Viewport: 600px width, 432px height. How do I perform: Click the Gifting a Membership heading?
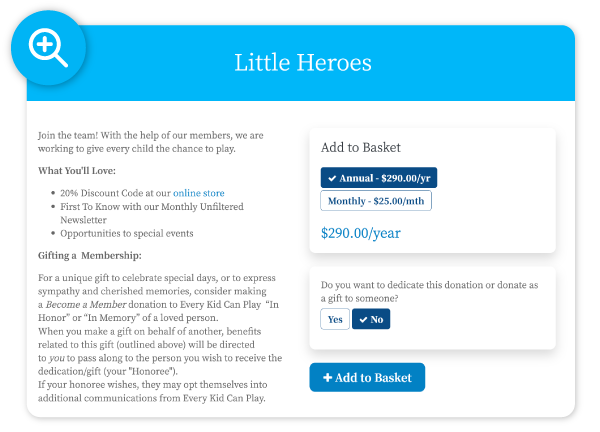pos(90,256)
